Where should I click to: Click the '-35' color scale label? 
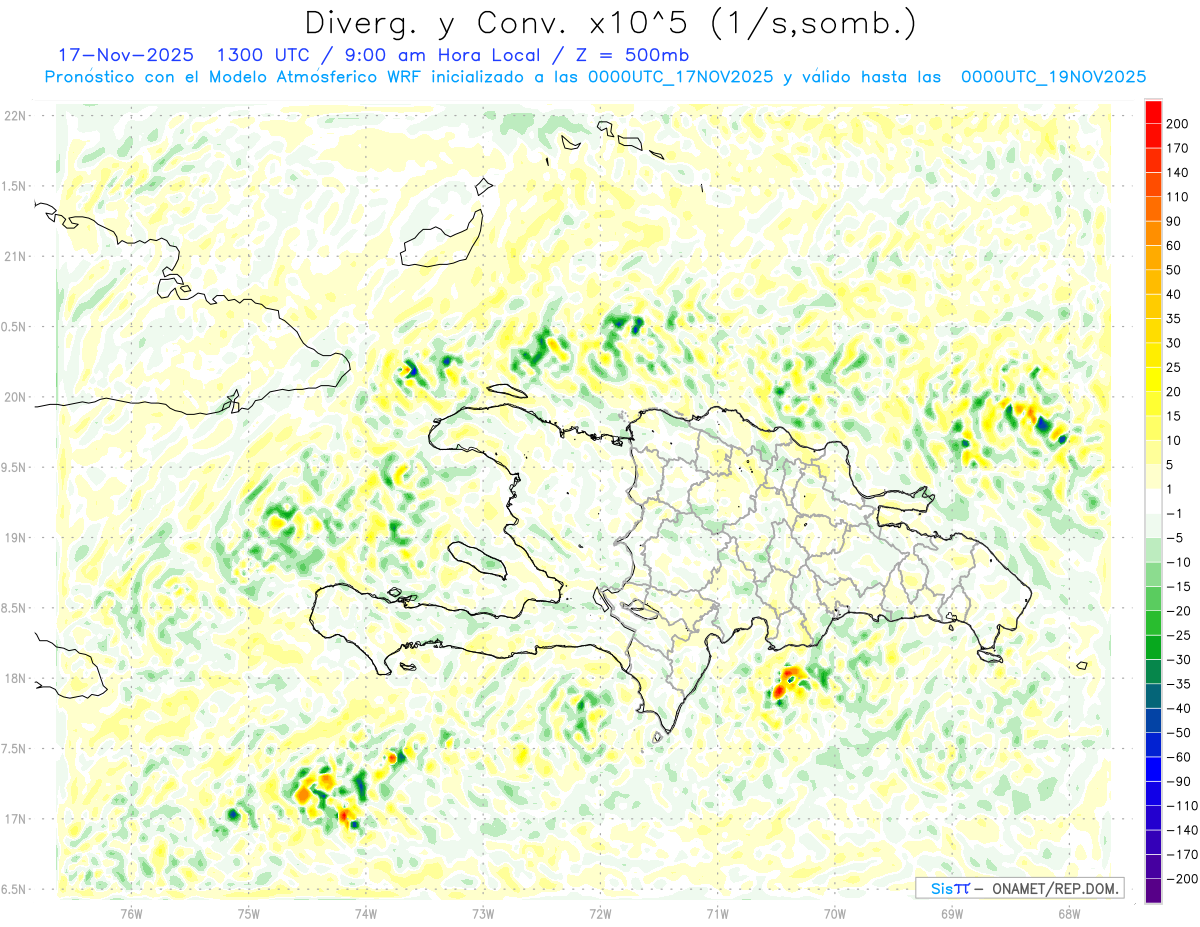(x=1178, y=685)
